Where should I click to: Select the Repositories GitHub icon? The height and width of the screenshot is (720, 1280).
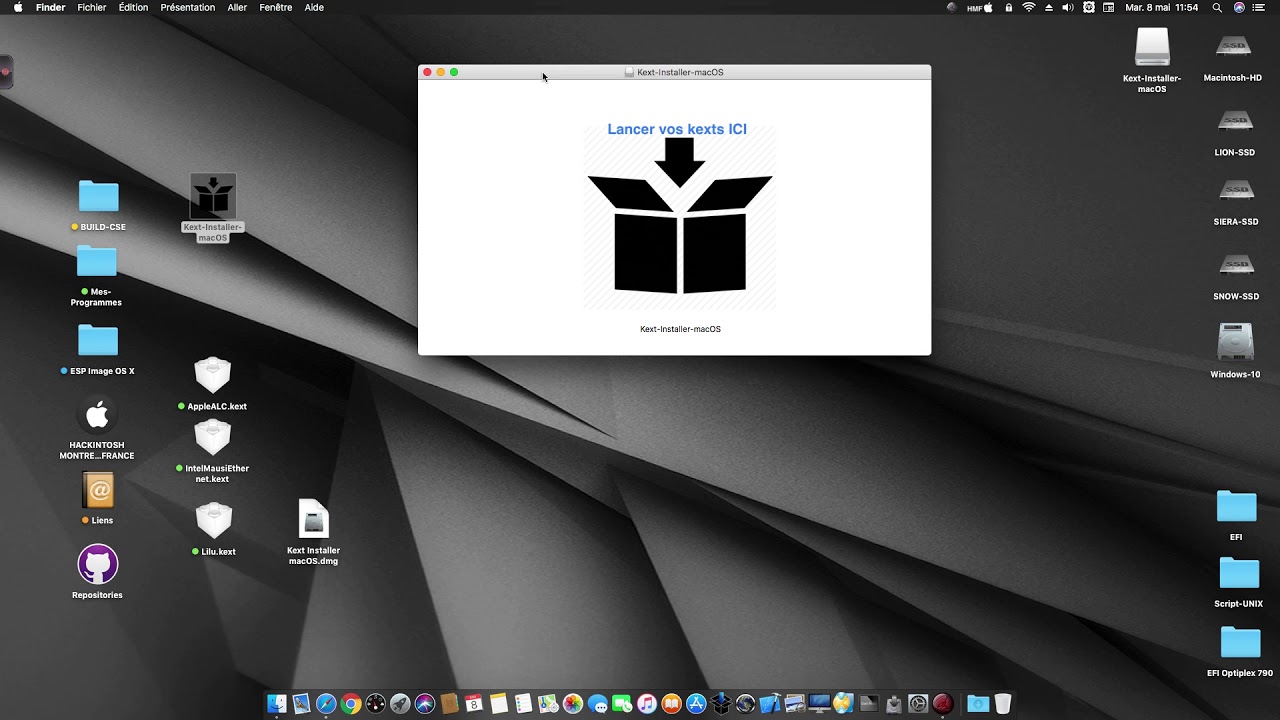pyautogui.click(x=98, y=564)
